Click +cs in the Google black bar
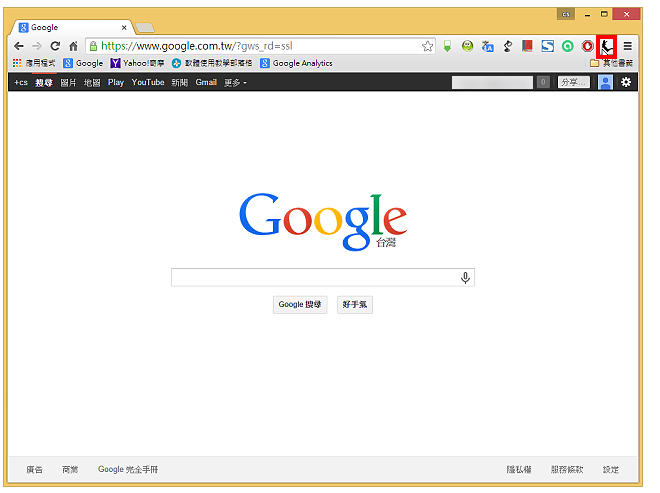Screen dimensions: 660x493 21,83
